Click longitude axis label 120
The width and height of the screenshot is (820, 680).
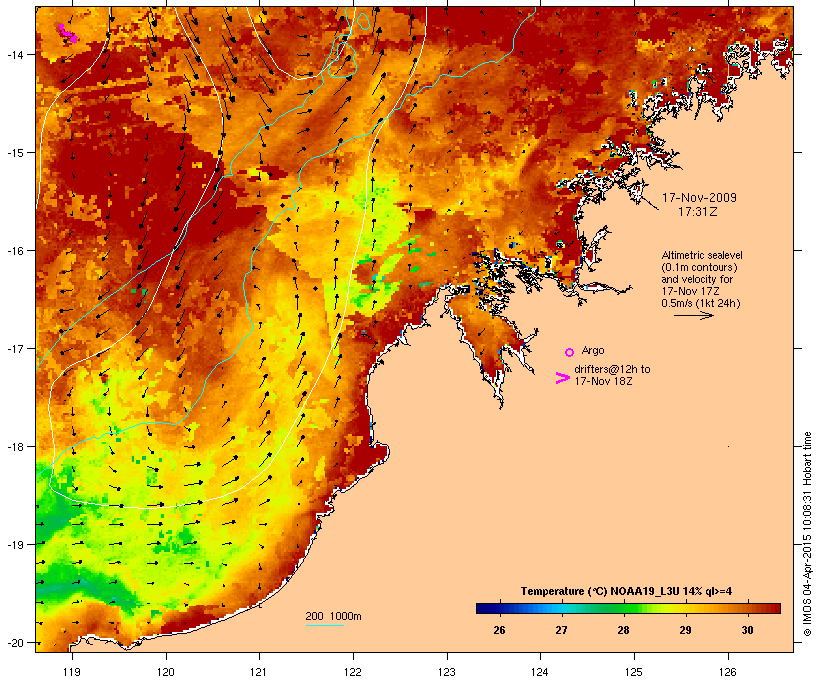coord(166,672)
